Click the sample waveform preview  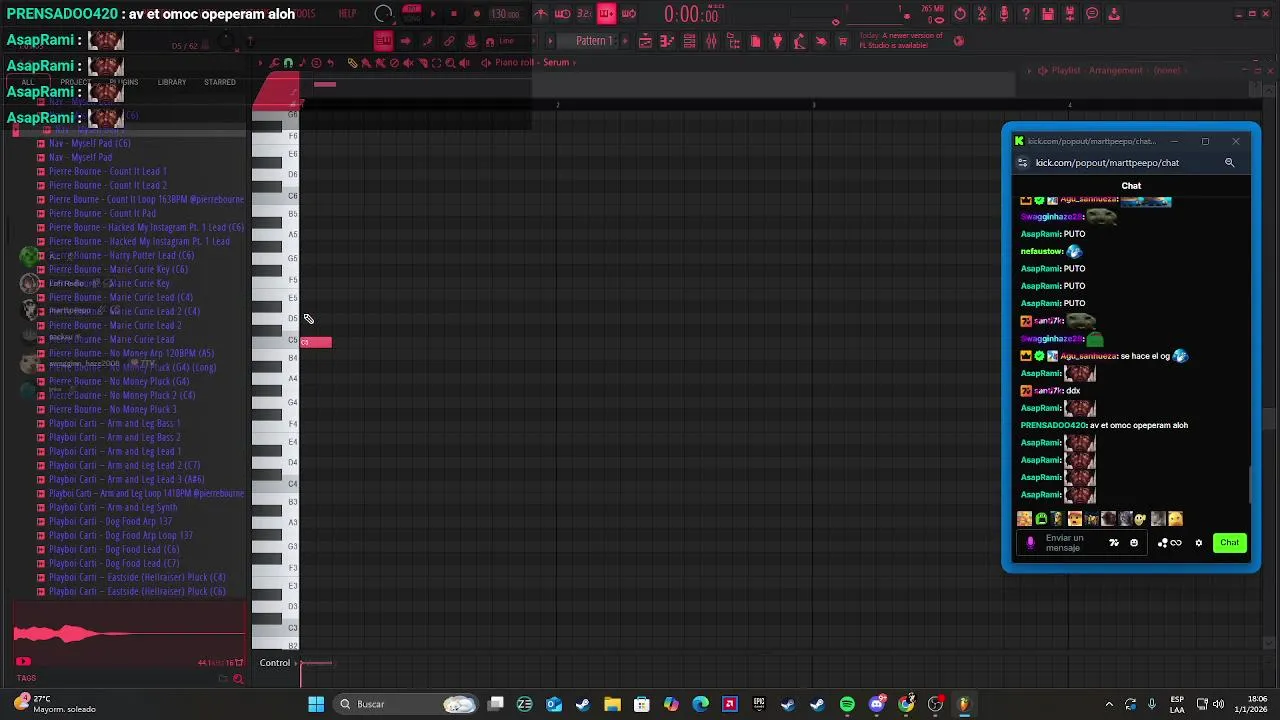tap(128, 633)
